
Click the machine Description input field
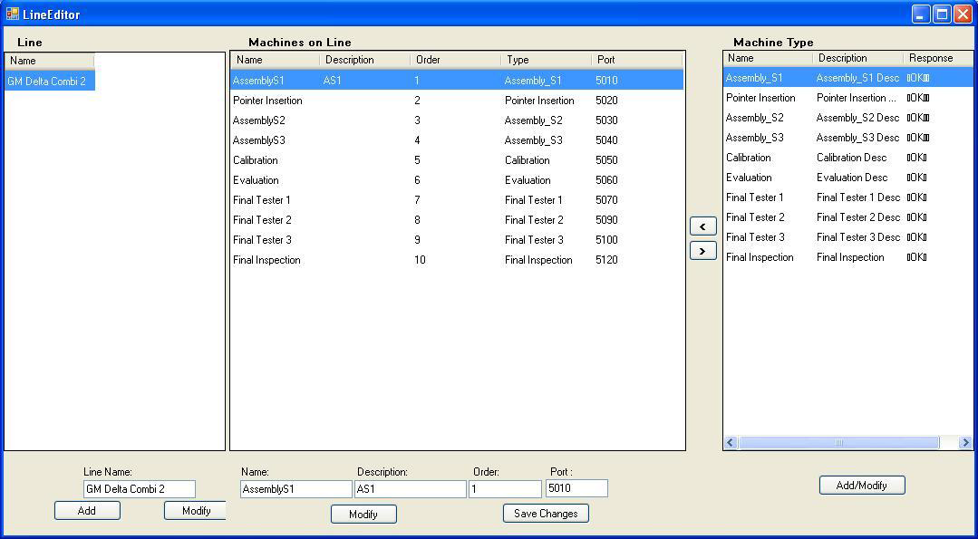pos(410,489)
